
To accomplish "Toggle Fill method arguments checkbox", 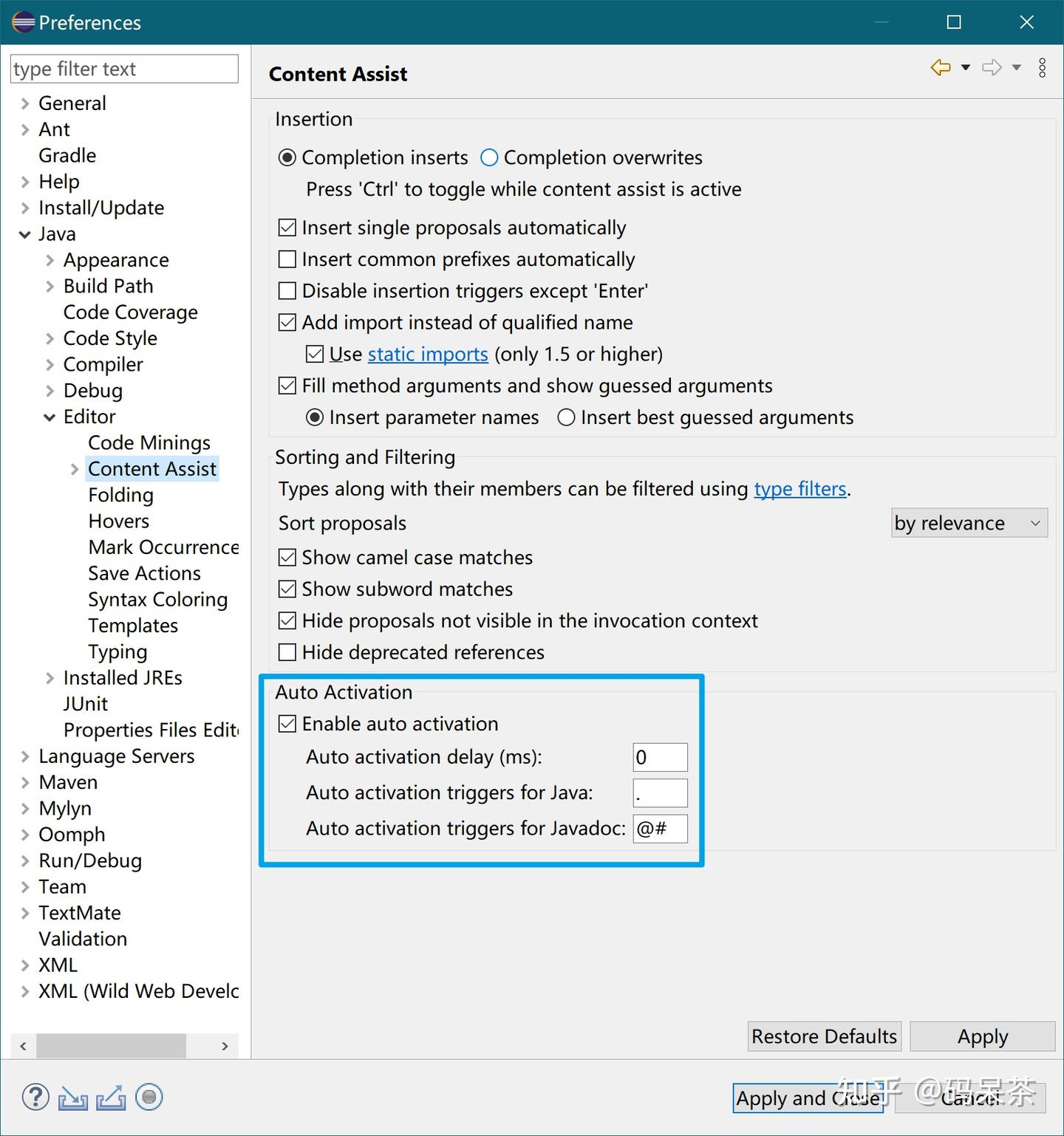I will point(287,386).
